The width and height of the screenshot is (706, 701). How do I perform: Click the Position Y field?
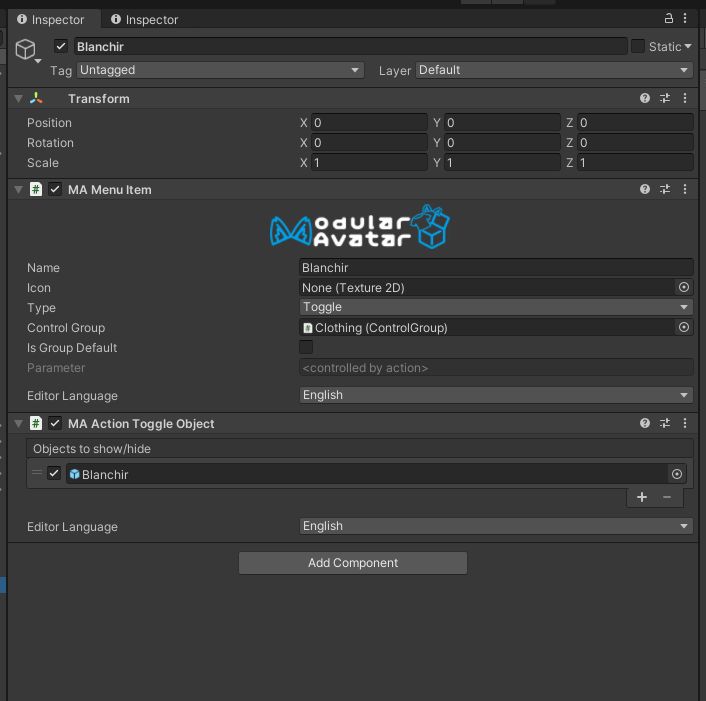tap(502, 122)
